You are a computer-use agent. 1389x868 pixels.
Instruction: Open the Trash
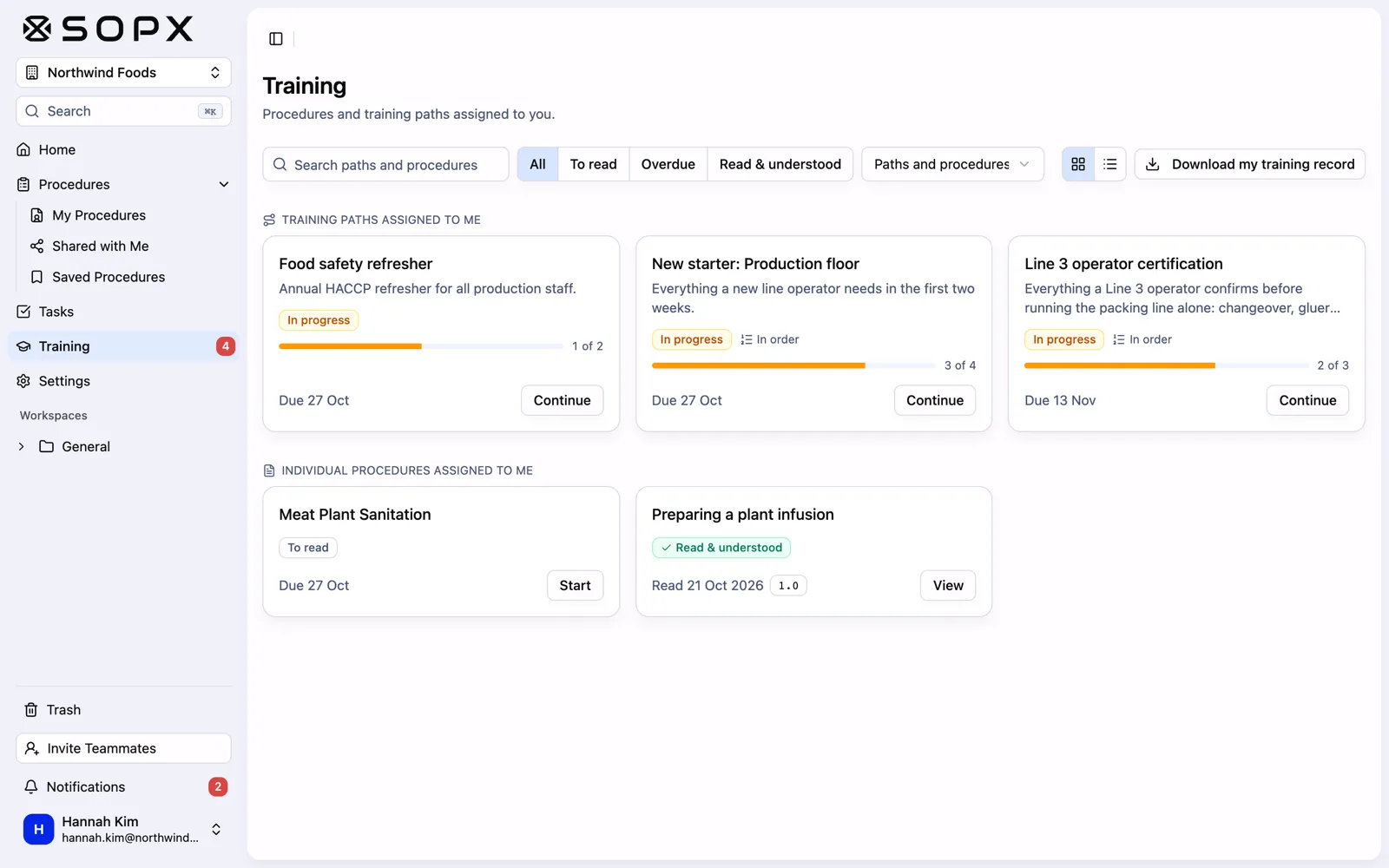point(123,710)
